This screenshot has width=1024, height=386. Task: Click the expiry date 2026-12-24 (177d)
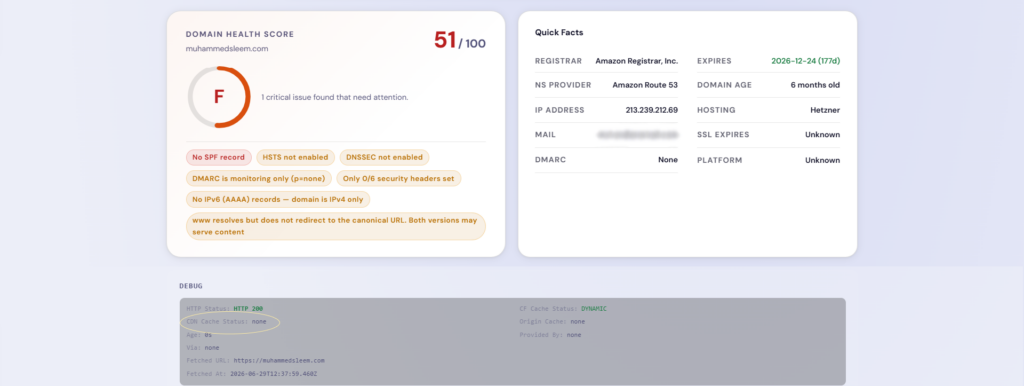pos(805,61)
